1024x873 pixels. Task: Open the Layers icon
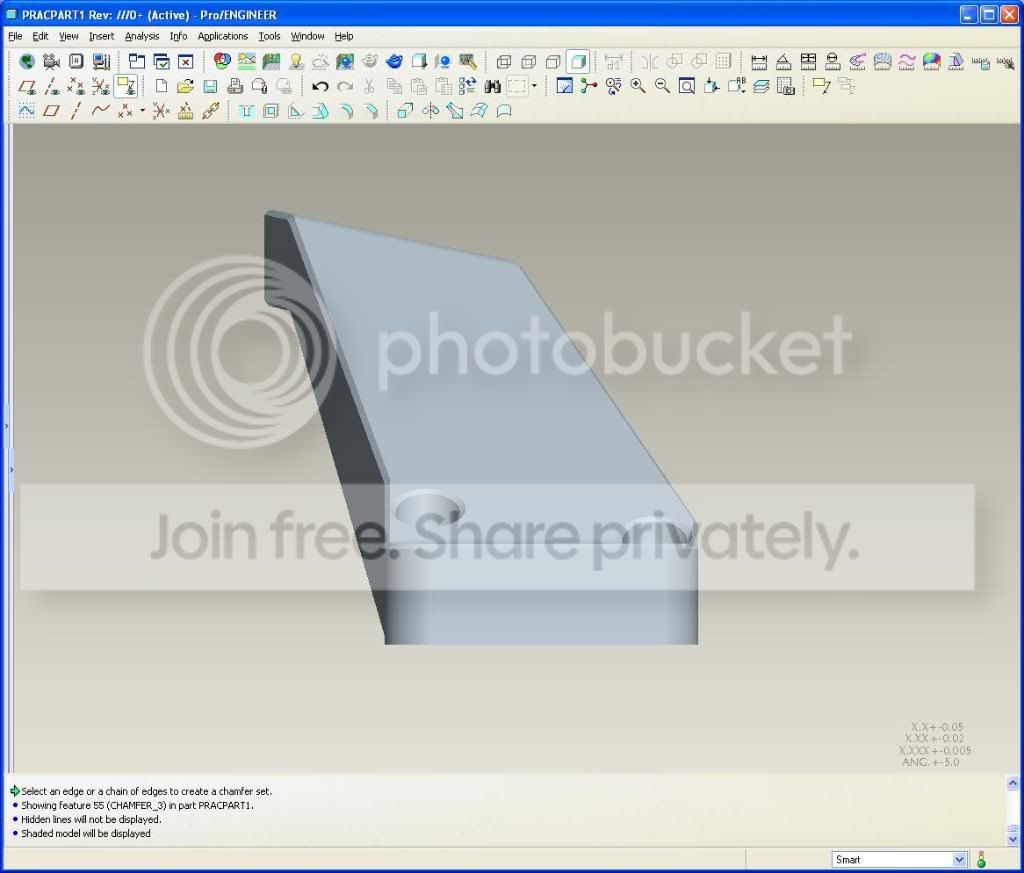[x=761, y=86]
